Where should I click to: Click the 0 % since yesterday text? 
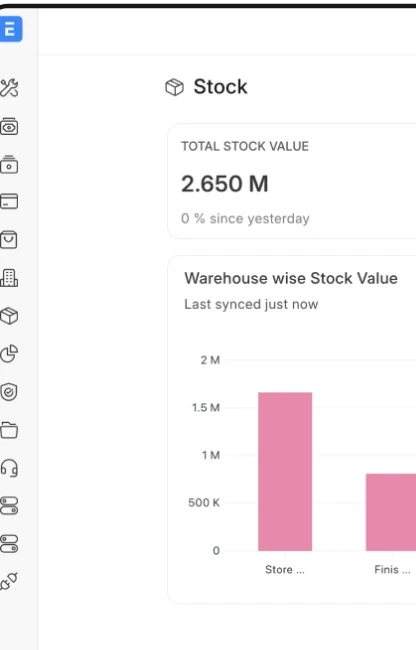pos(245,218)
